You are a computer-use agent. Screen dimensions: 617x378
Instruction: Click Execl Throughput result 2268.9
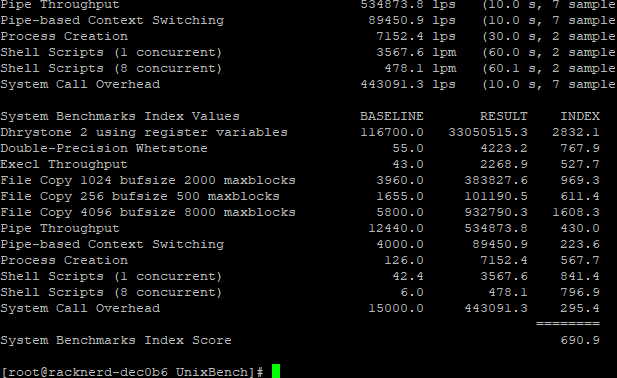coord(504,164)
